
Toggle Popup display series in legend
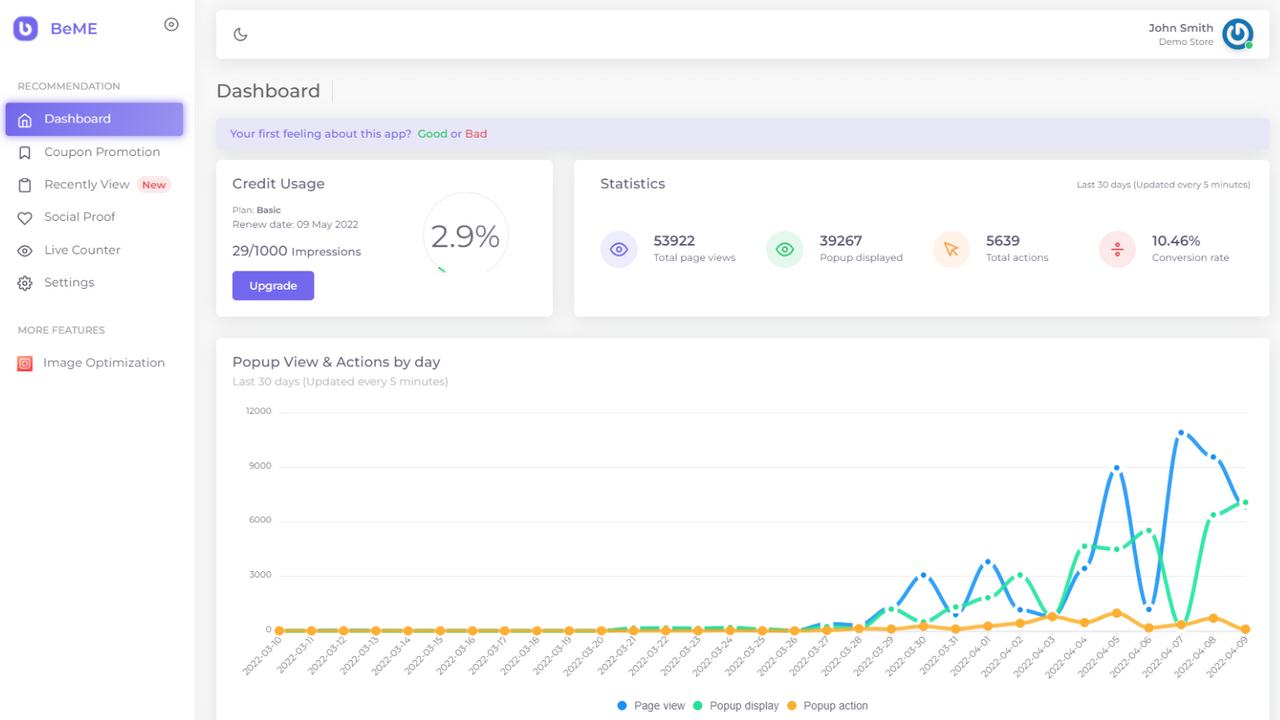735,706
